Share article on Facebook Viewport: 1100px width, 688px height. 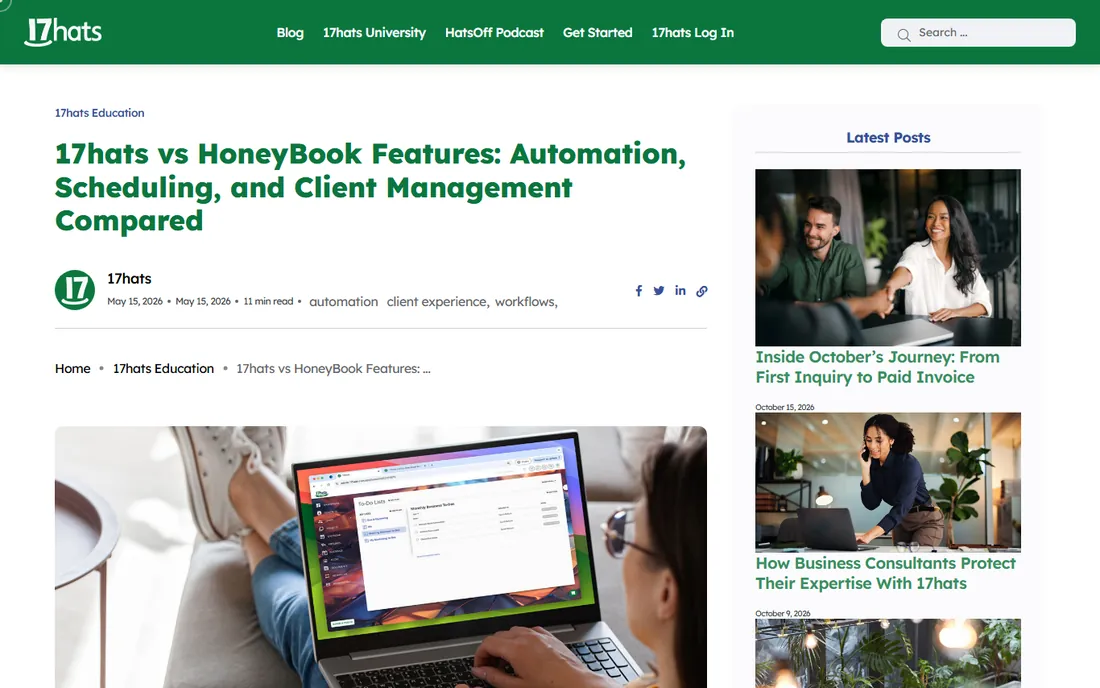coord(638,291)
